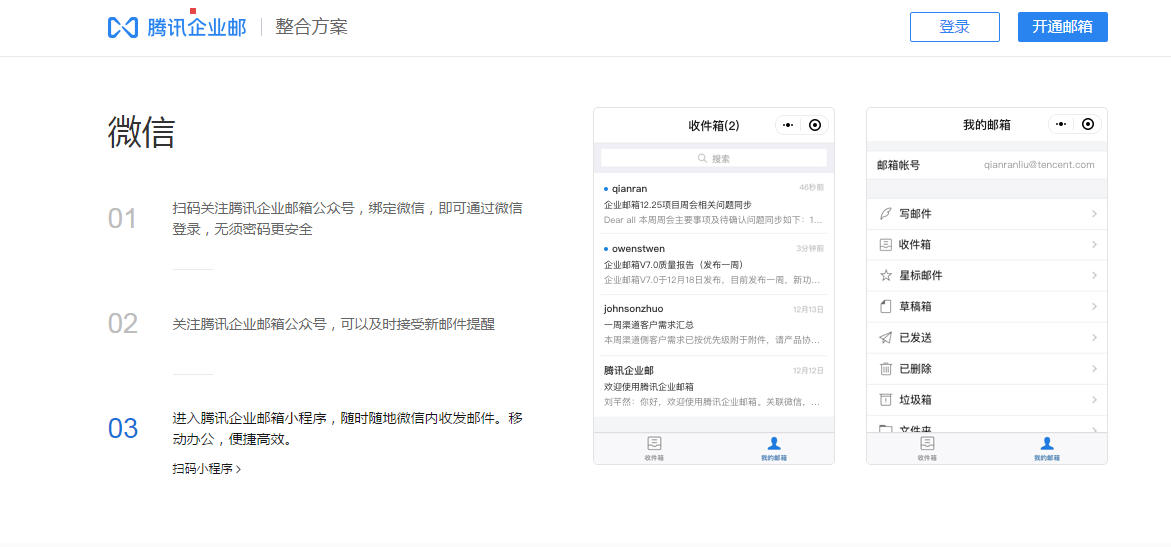The height and width of the screenshot is (547, 1171).
Task: Click the compose pen icon beside 写邮件
Action: click(885, 213)
